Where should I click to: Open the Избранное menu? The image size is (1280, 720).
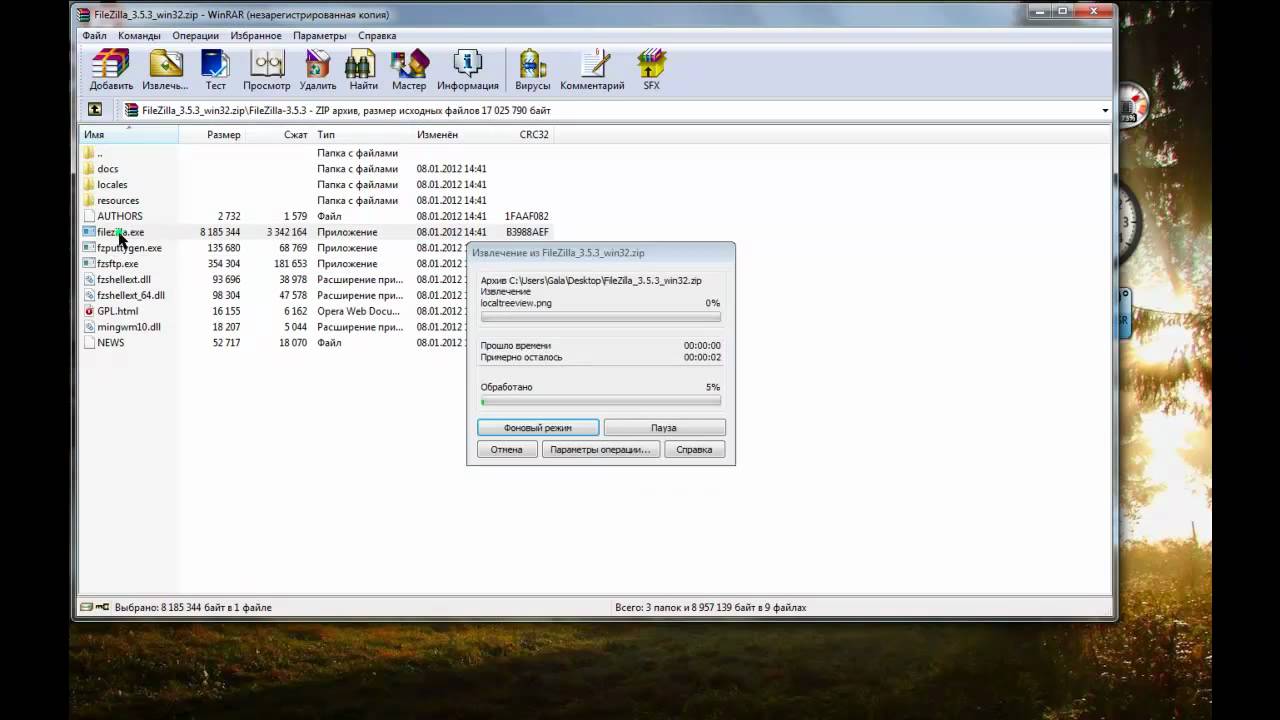coord(256,35)
